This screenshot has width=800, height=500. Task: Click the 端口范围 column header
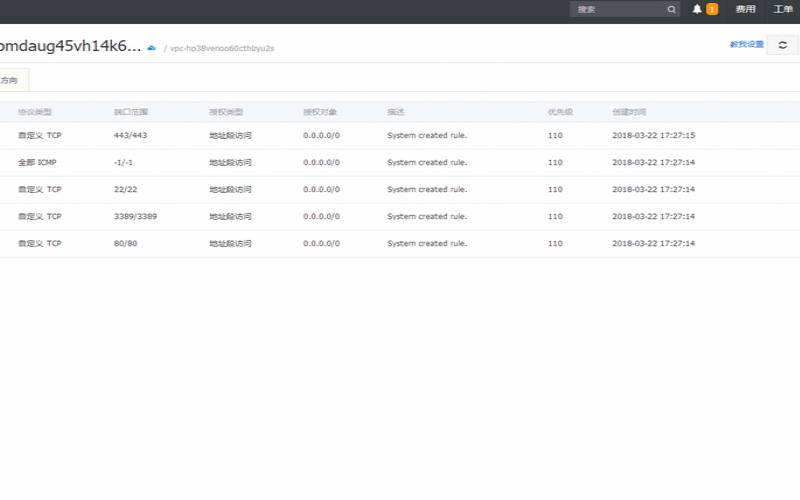click(x=130, y=112)
